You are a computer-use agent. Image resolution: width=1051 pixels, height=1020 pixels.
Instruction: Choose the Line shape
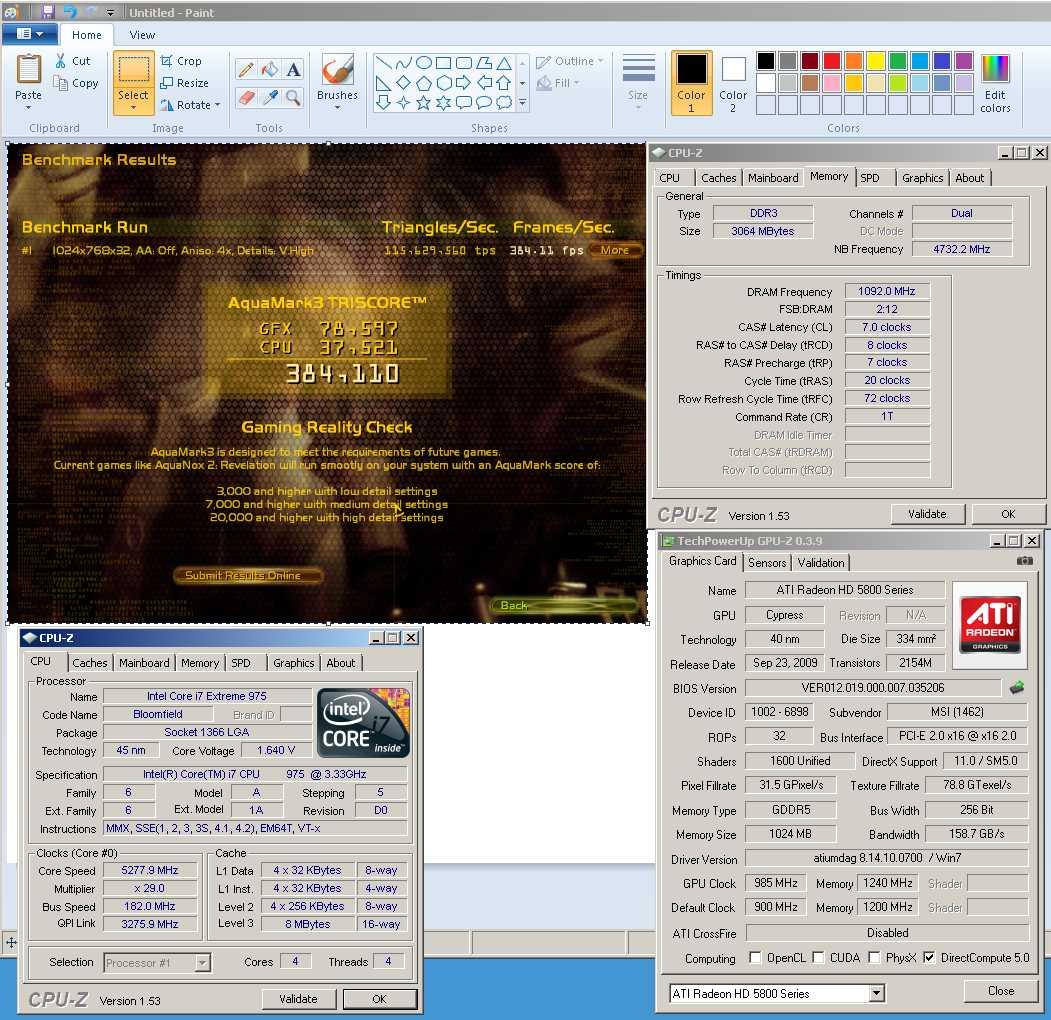click(x=383, y=63)
